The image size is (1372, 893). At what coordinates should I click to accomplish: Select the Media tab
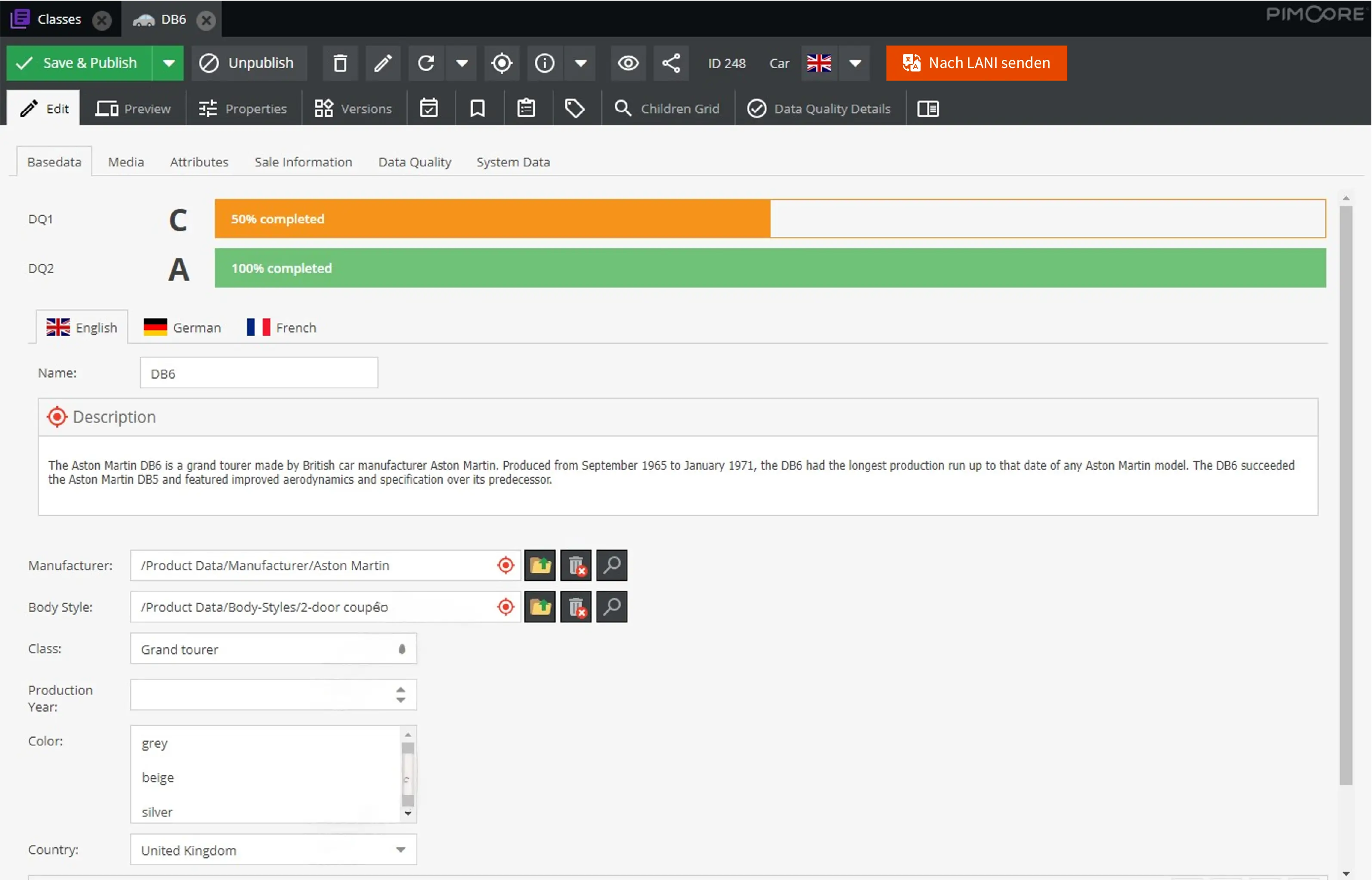(126, 162)
